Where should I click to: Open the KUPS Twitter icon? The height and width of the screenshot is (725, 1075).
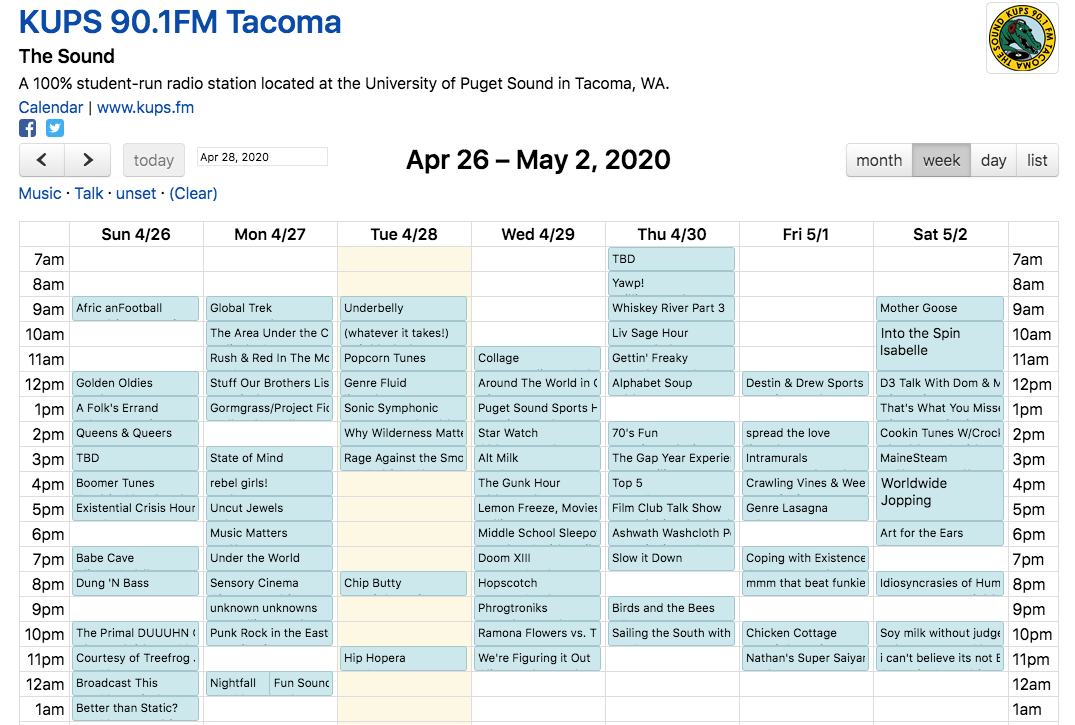click(55, 128)
